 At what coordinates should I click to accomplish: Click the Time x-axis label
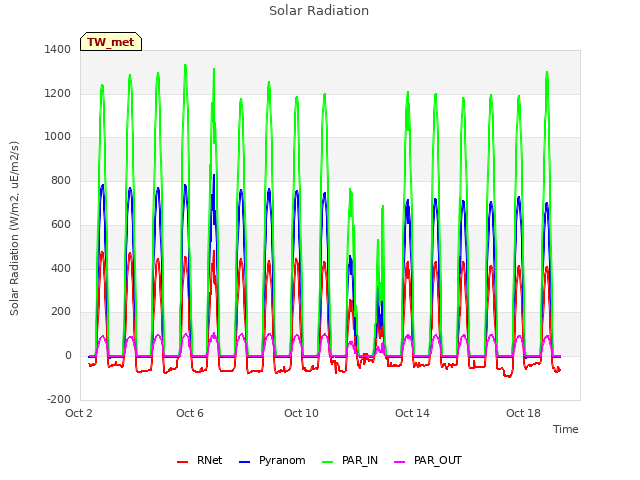pos(565,429)
